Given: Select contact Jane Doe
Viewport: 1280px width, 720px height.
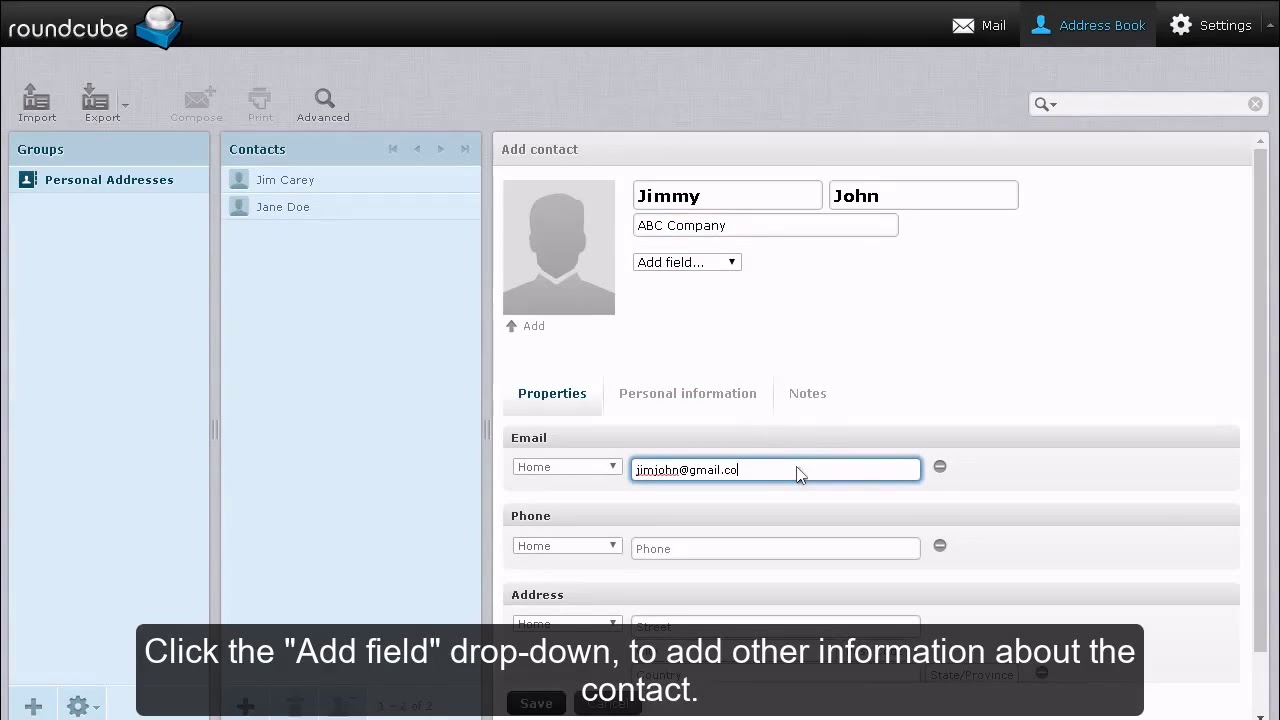Looking at the screenshot, I should tap(351, 207).
